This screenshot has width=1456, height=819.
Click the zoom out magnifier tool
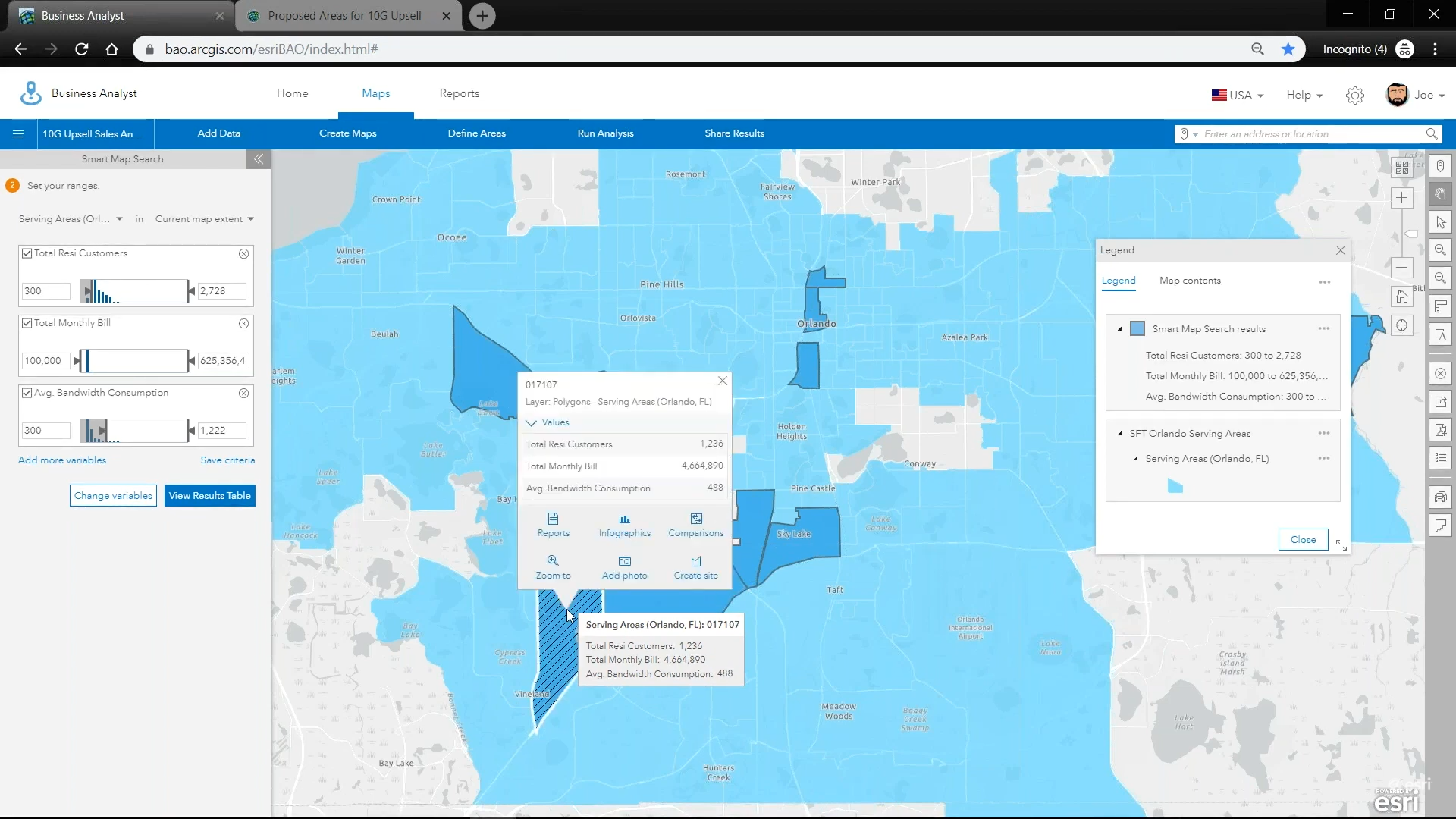tap(1440, 278)
